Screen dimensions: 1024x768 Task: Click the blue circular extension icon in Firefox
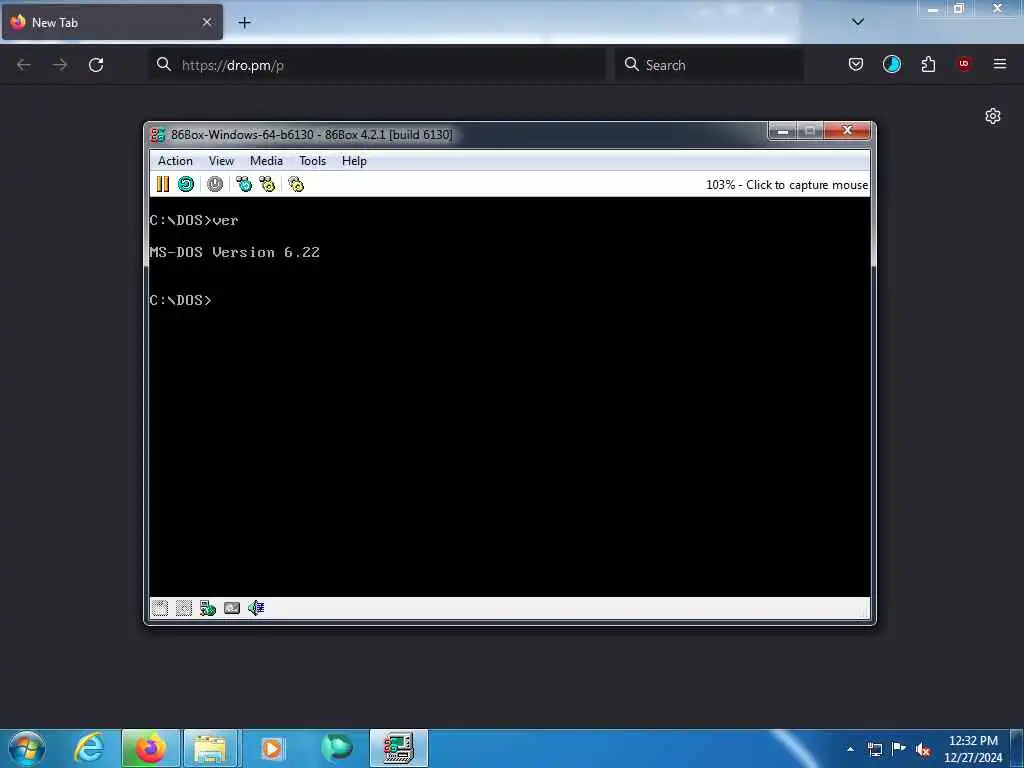pos(891,64)
